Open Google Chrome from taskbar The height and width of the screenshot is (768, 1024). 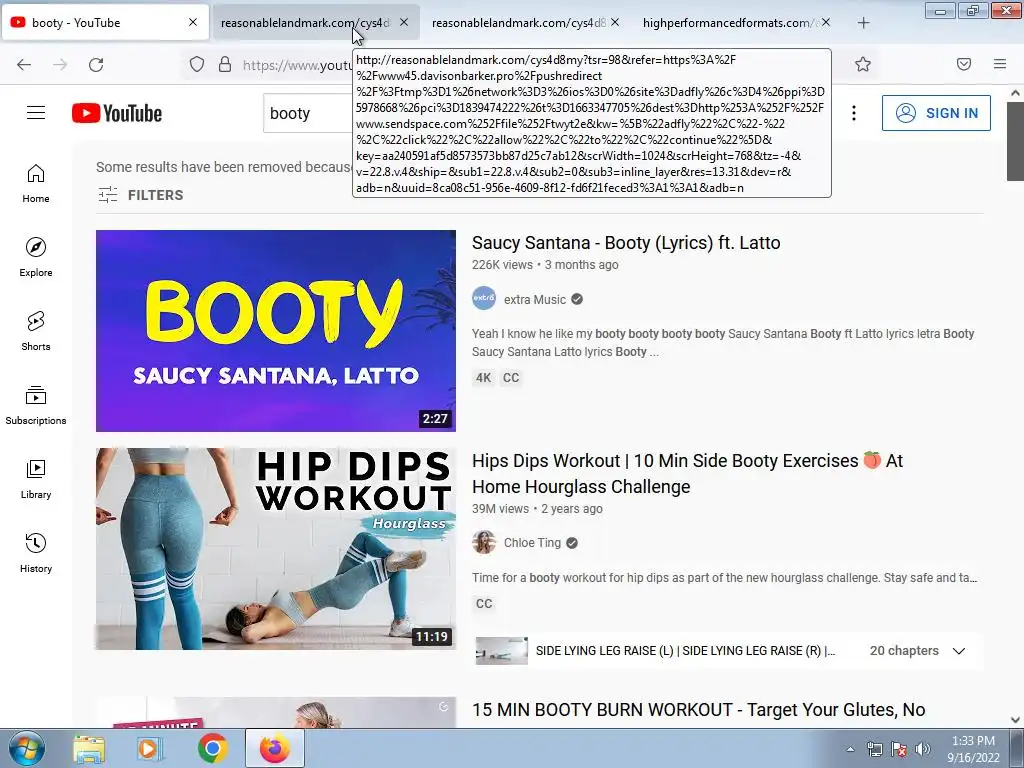212,748
